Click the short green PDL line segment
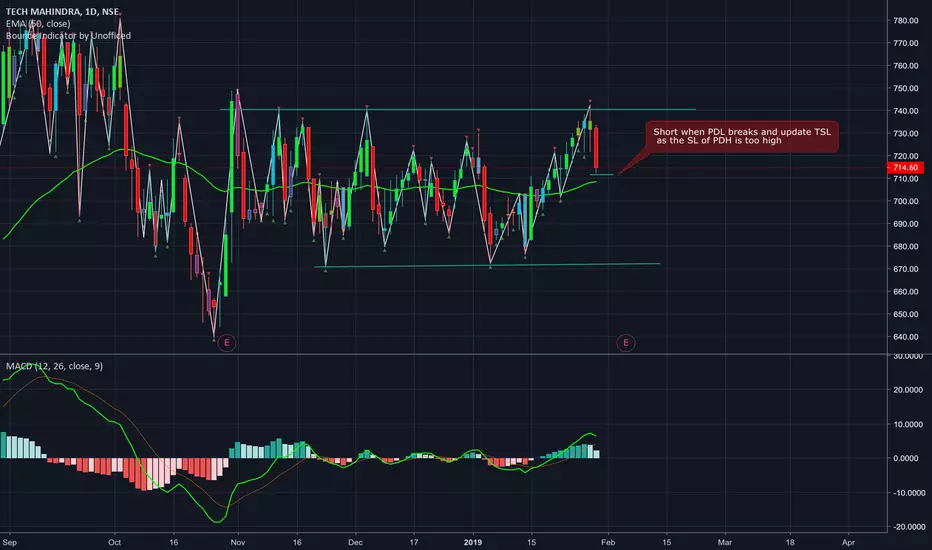This screenshot has height=550, width=932. 602,175
